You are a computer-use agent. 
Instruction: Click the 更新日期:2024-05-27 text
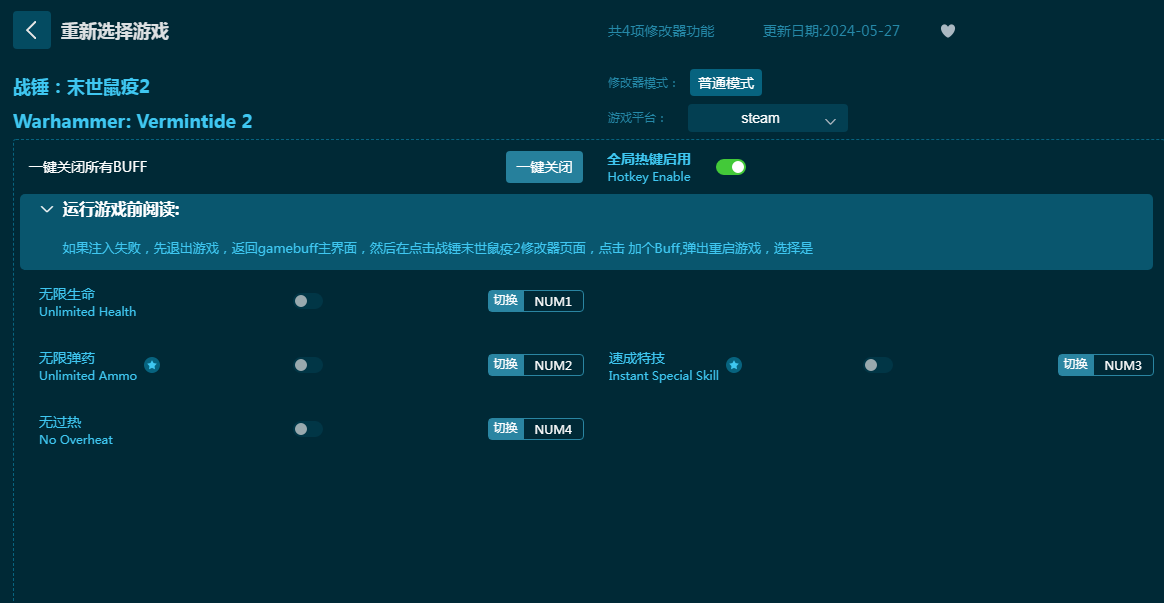(831, 31)
